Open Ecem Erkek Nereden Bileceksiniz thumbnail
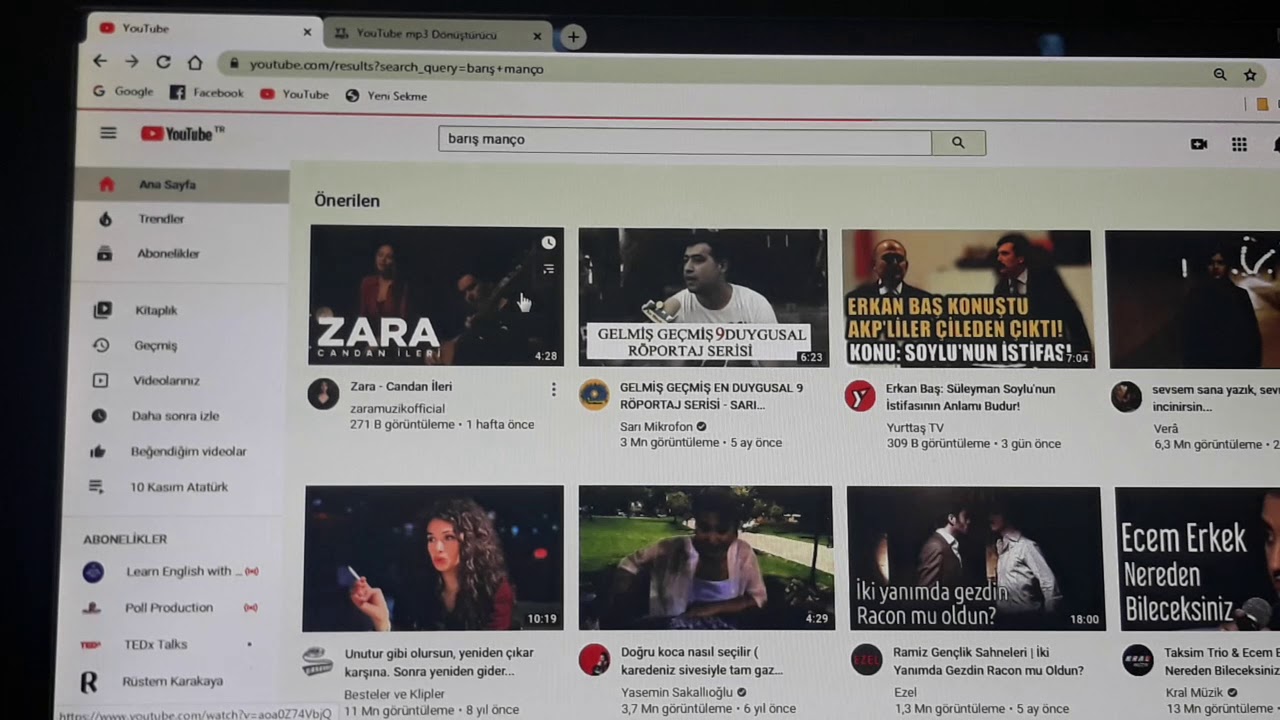The image size is (1280, 720). pos(1197,559)
